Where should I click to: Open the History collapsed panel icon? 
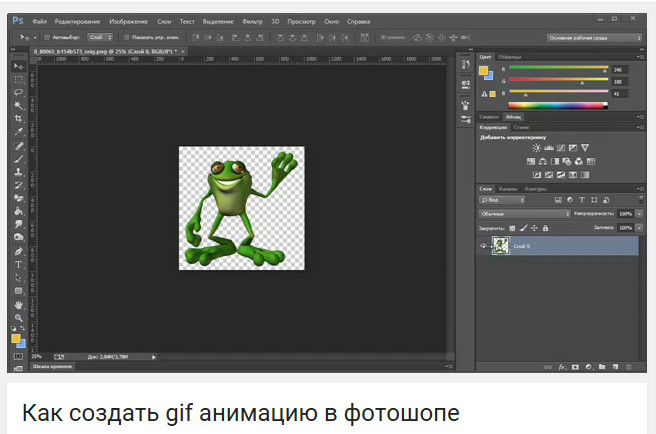(x=466, y=64)
